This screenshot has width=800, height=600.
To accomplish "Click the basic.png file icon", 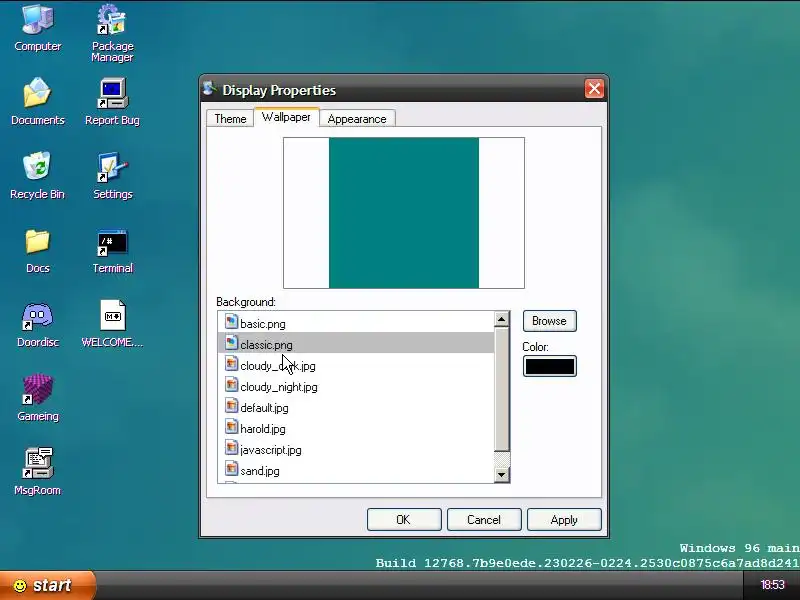I will [x=231, y=321].
